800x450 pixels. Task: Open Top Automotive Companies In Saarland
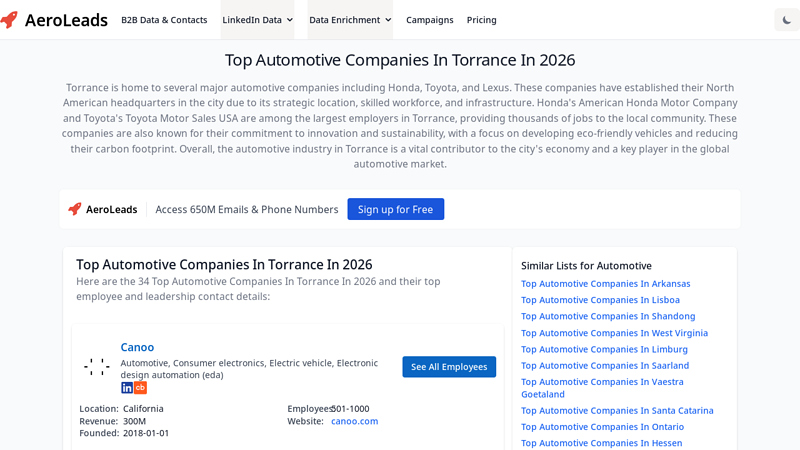[x=605, y=366]
